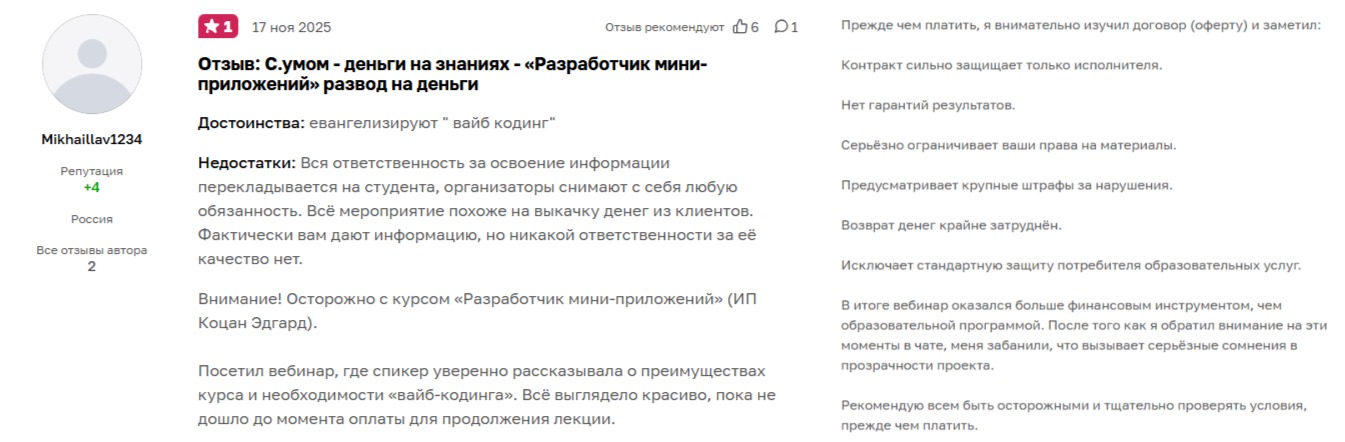The image size is (1345, 442).
Task: Click the review date 17 ноя 2025
Action: [x=291, y=27]
